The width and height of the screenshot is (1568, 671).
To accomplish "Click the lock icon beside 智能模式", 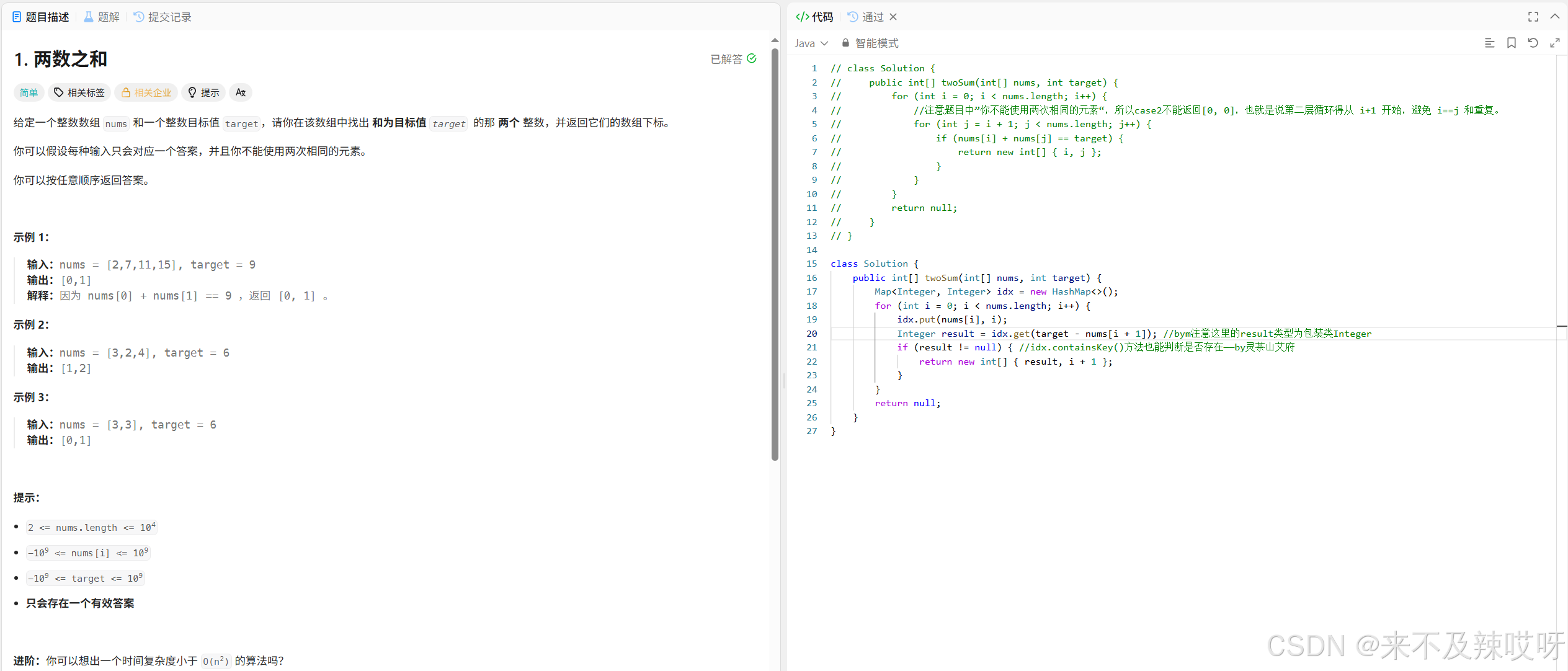I will [x=845, y=43].
